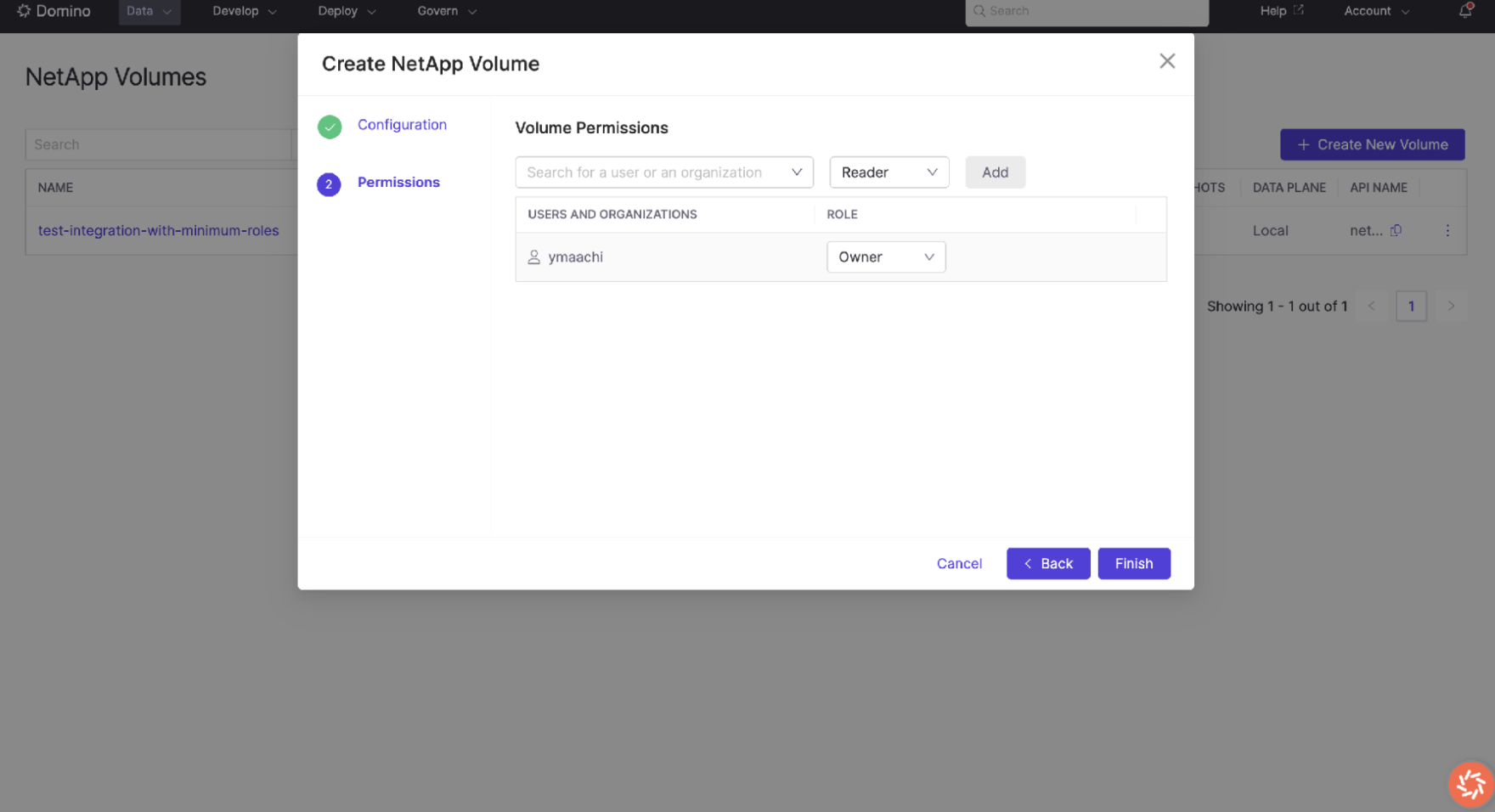The height and width of the screenshot is (812, 1495).
Task: Close the Create NetApp Volume dialog
Action: [x=1167, y=61]
